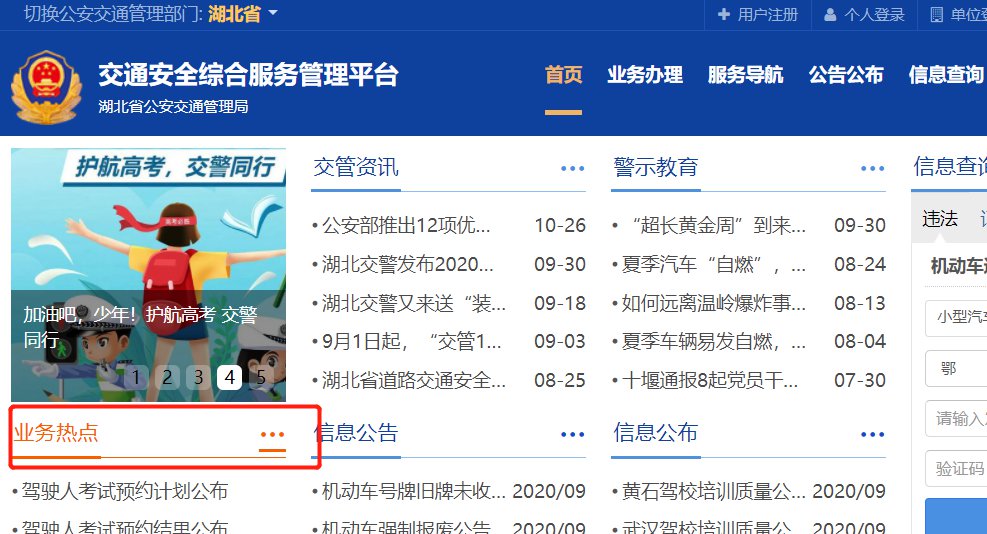Open news 湖北省道路交通安全...
Viewport: 987px width, 534px height.
coord(414,380)
